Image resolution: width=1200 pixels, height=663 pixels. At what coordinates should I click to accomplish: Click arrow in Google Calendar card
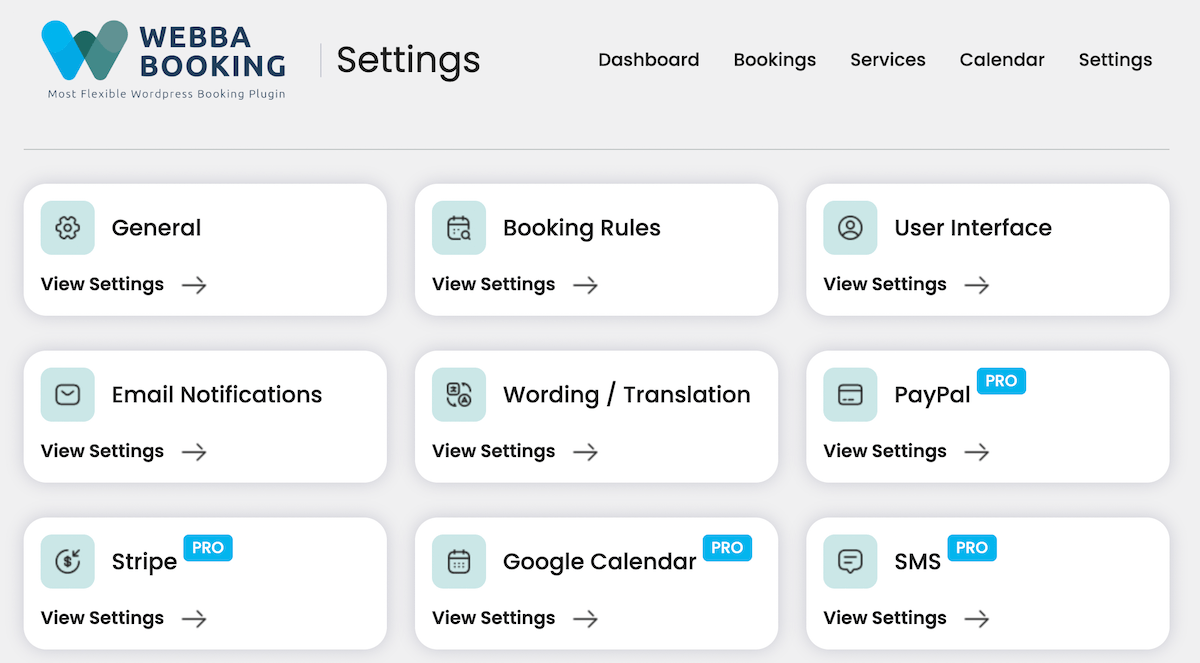point(585,619)
